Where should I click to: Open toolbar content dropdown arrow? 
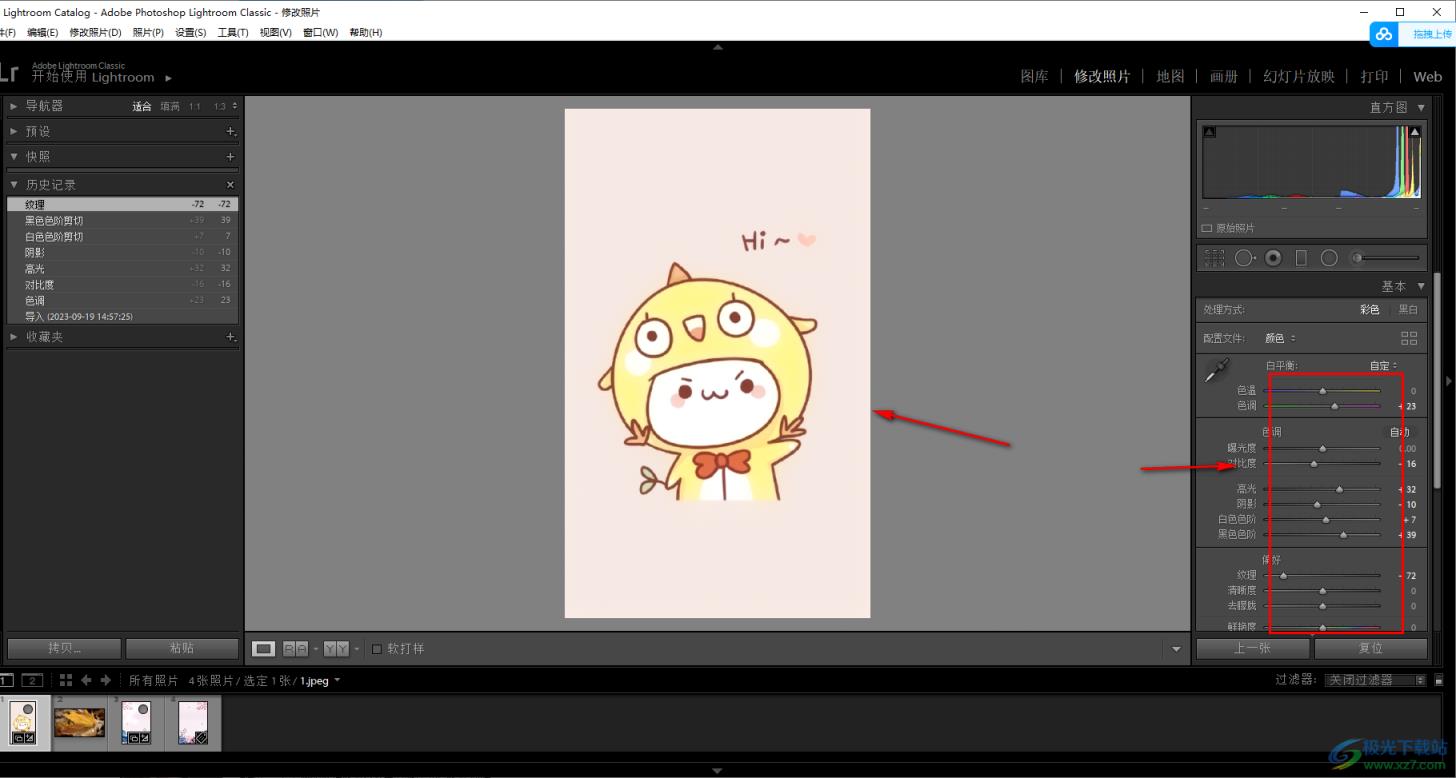[x=1177, y=649]
